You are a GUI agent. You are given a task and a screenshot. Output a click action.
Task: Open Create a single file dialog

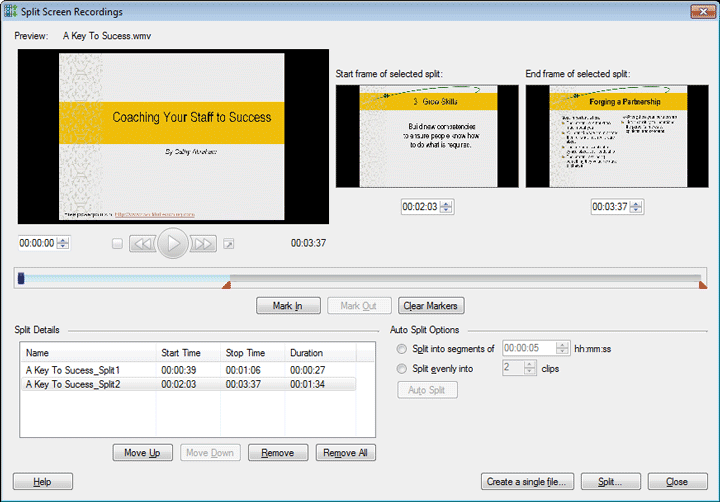[x=527, y=482]
